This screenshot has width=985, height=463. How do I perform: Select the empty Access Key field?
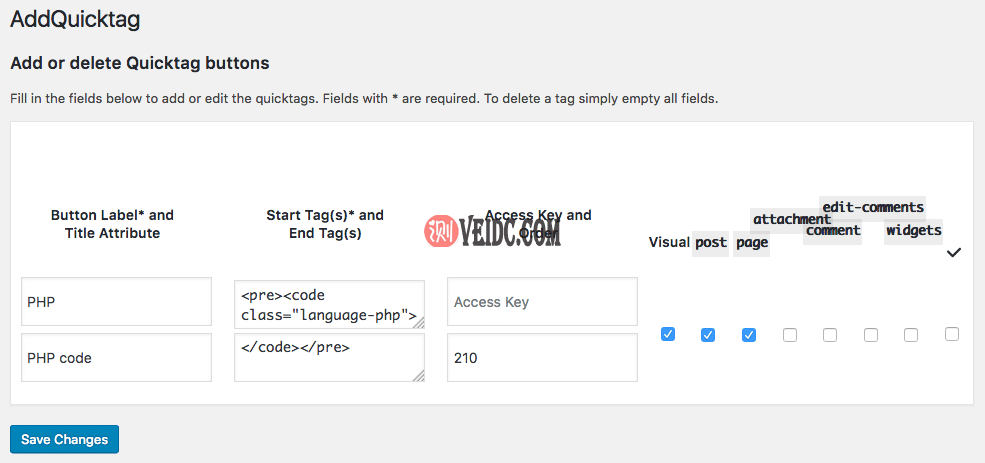pyautogui.click(x=542, y=302)
